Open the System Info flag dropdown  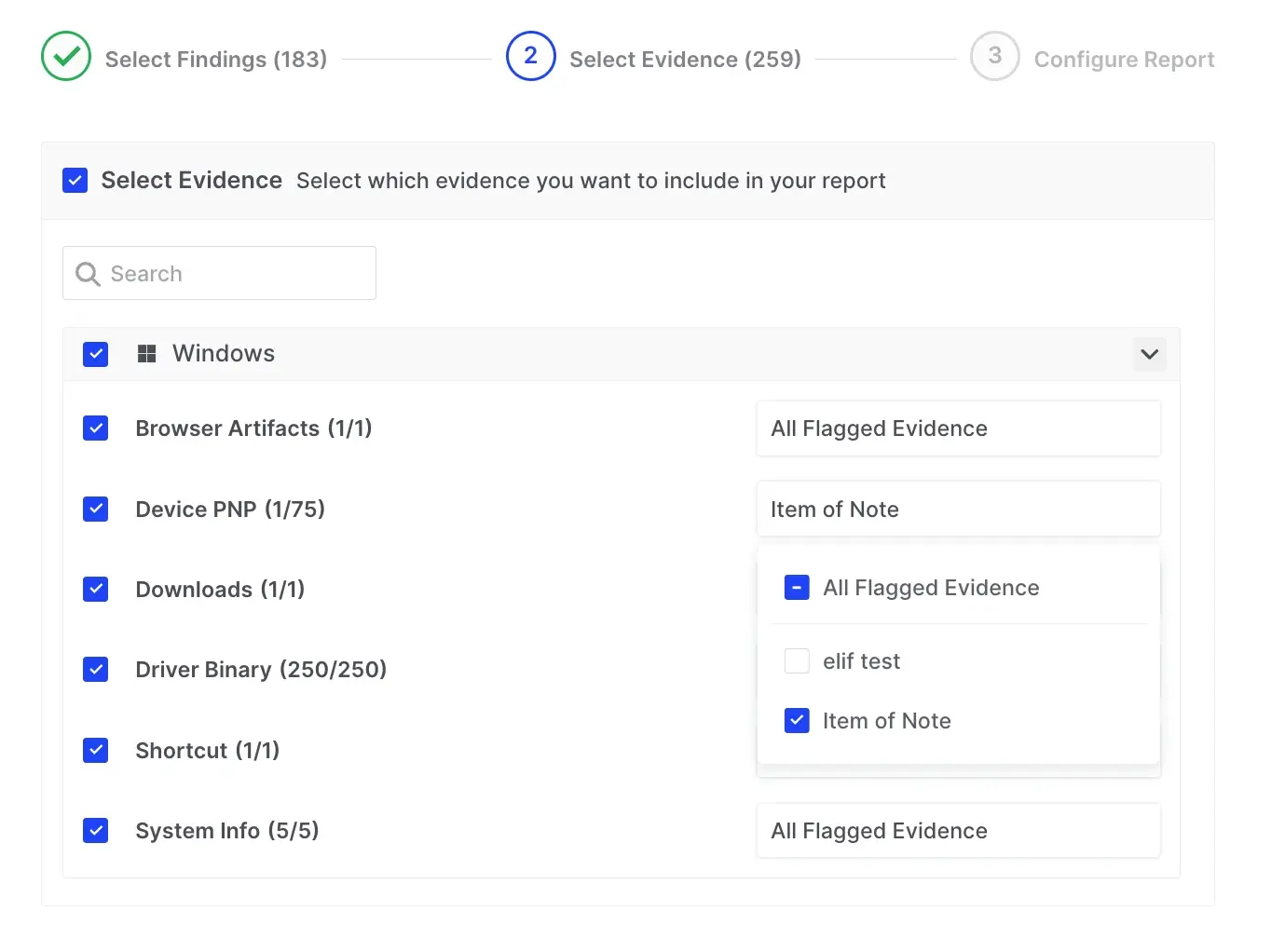tap(958, 831)
